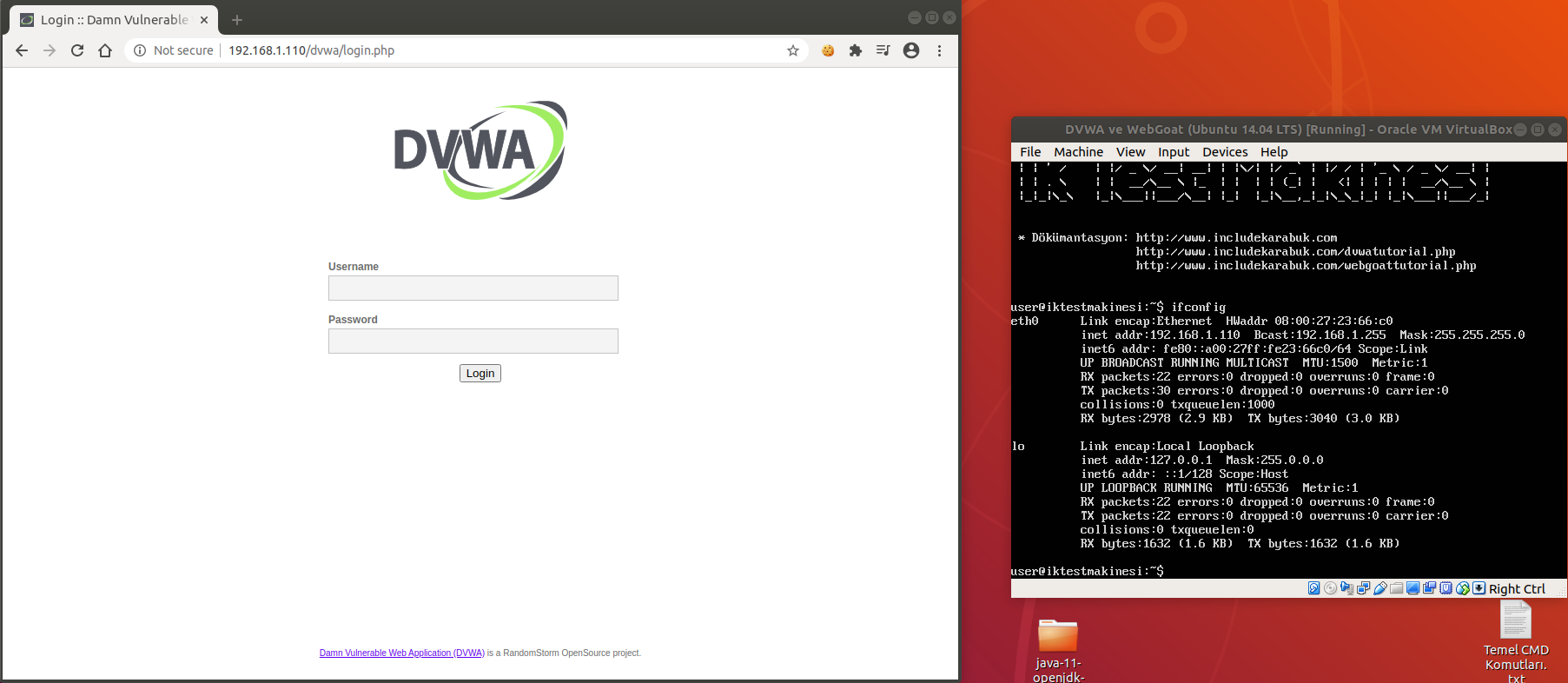
Task: Click the VirtualBox USB devices icon
Action: 1379,588
